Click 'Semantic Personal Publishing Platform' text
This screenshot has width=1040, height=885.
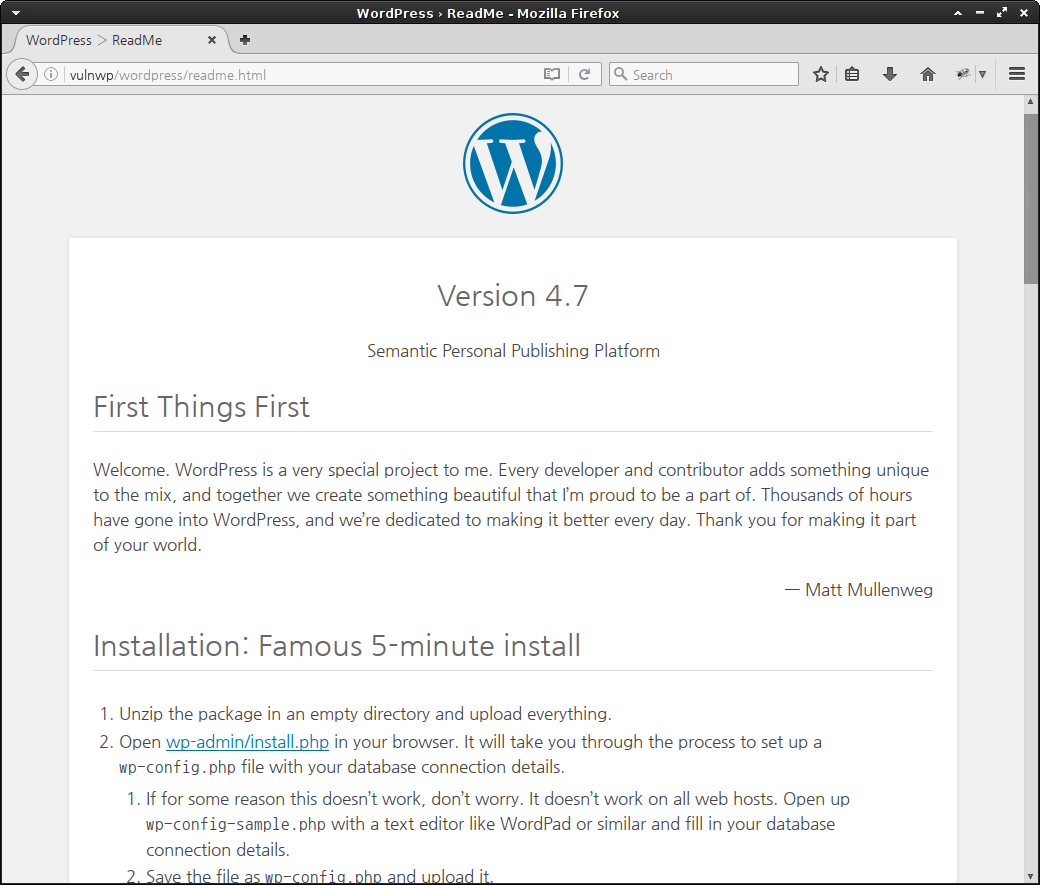pos(513,350)
